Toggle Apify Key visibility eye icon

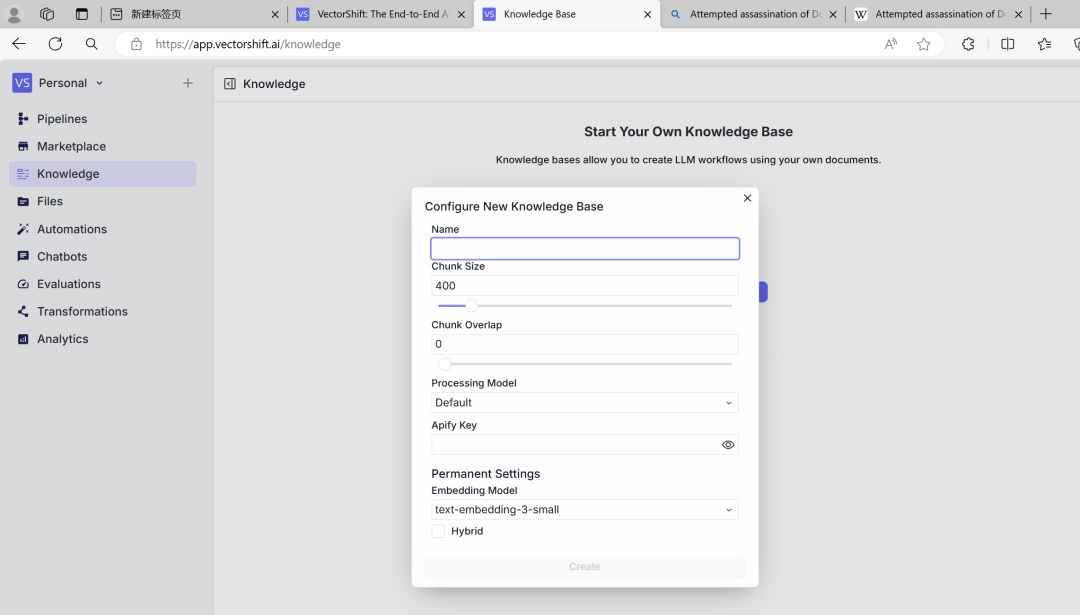[x=728, y=445]
